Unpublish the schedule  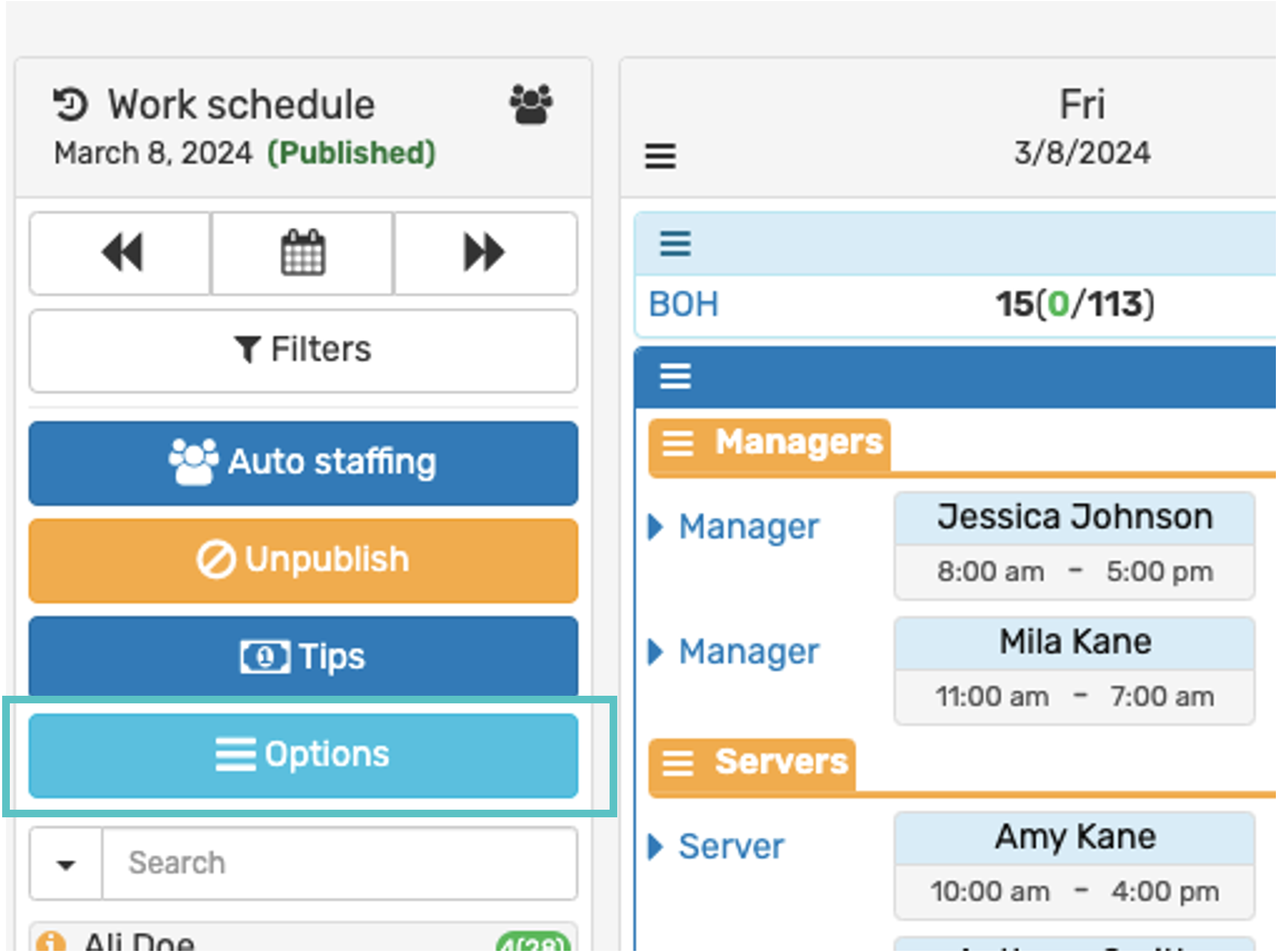pyautogui.click(x=303, y=560)
